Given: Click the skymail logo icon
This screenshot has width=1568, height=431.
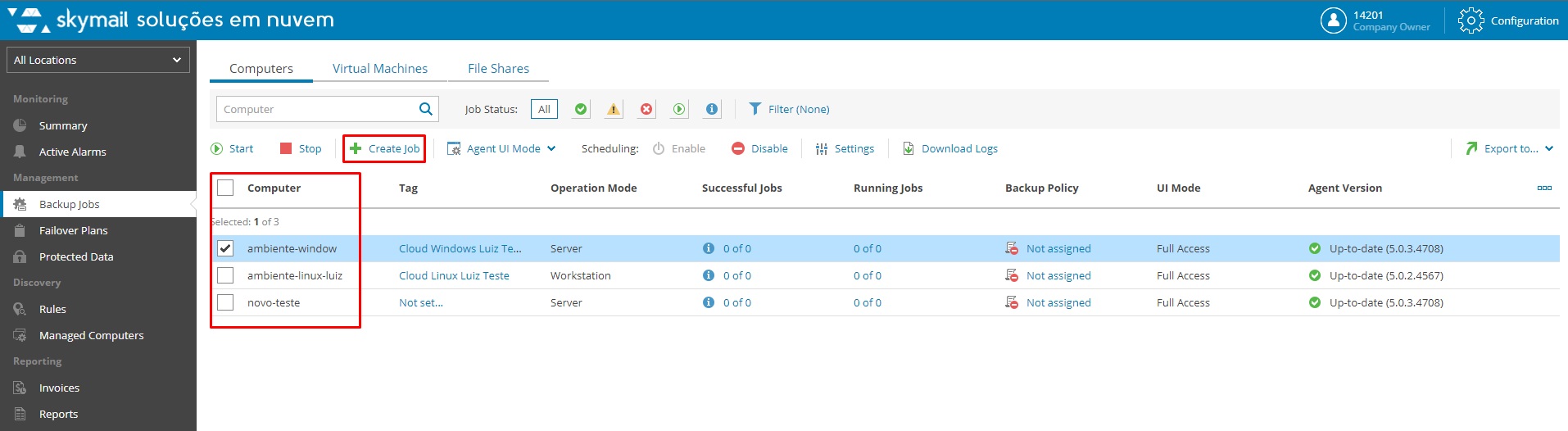Looking at the screenshot, I should click(x=29, y=20).
